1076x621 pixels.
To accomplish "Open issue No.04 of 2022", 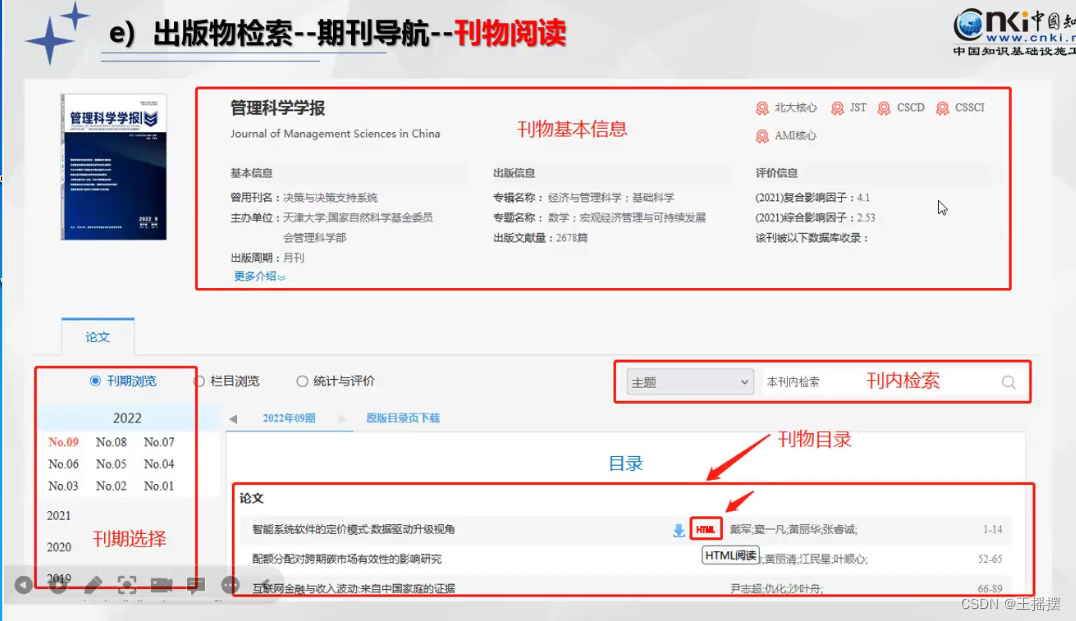I will 159,464.
